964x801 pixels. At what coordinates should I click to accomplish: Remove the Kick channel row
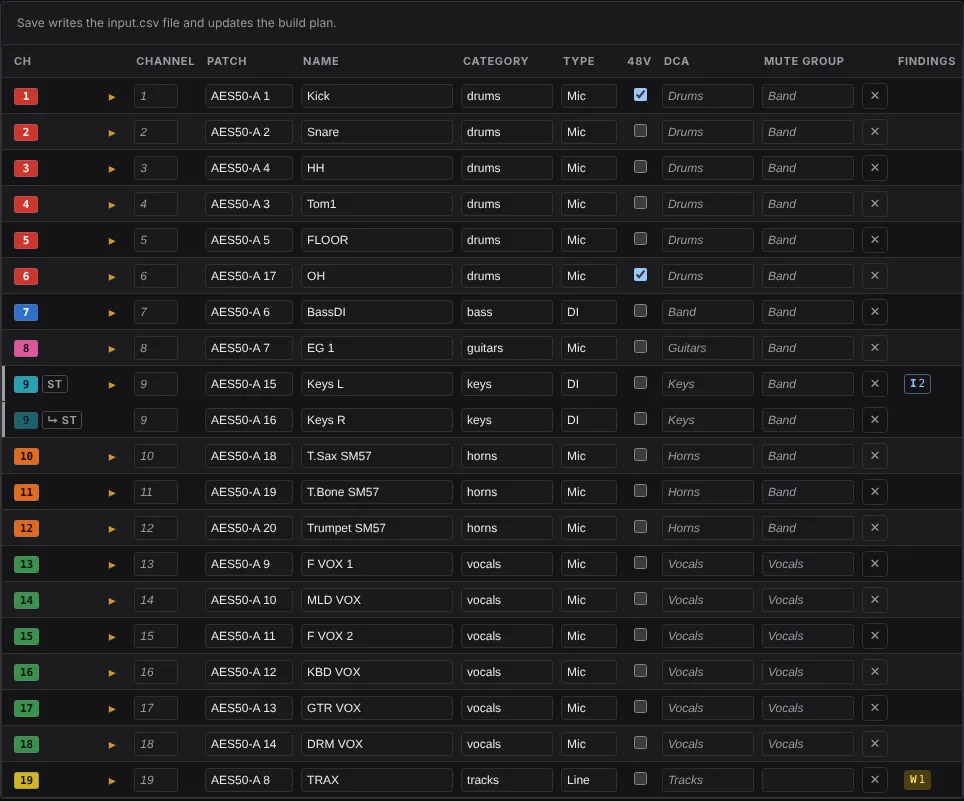pos(874,96)
